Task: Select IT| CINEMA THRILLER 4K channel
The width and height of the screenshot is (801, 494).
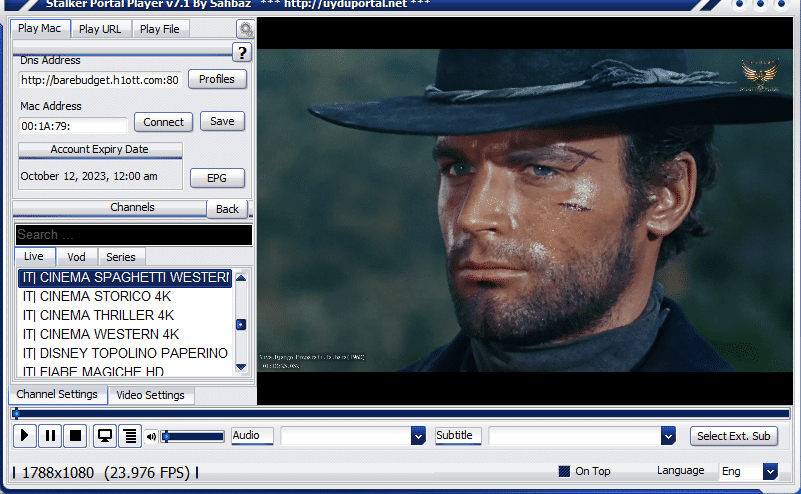Action: point(125,315)
